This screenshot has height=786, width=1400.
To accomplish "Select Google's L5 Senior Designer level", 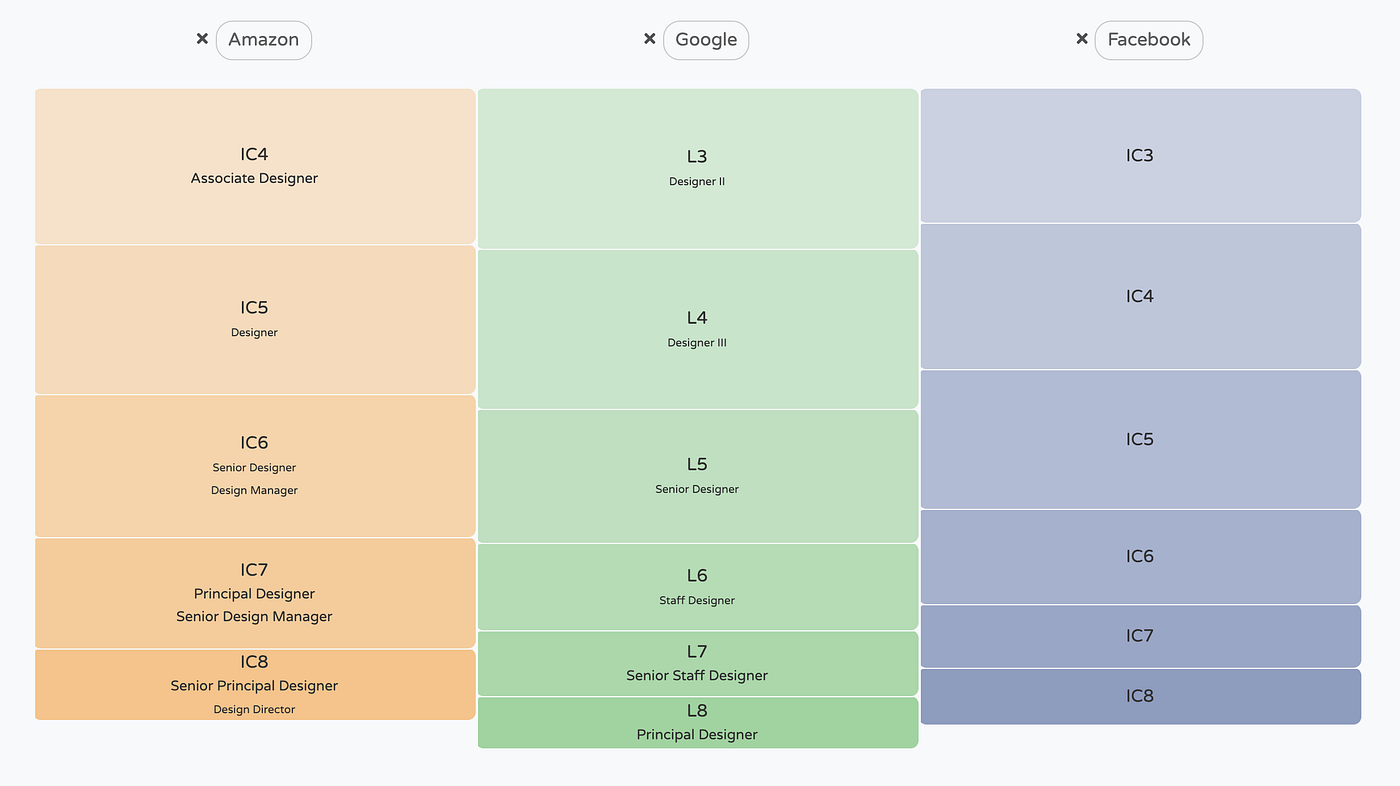I will click(697, 475).
